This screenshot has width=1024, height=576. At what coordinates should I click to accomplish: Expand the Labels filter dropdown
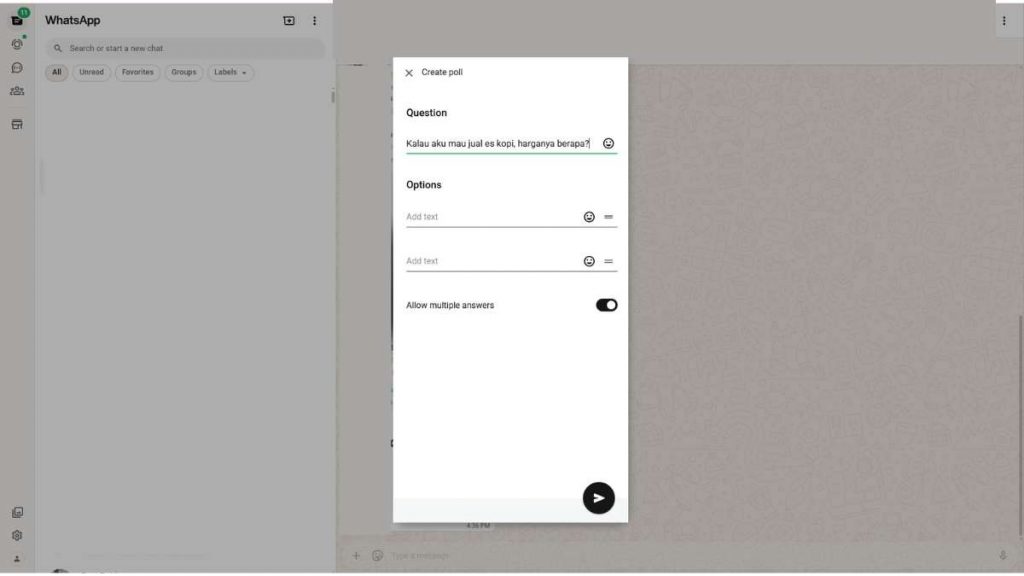(231, 73)
